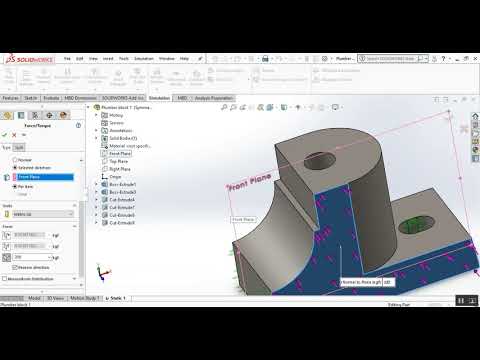Viewport: 480px width, 360px height.
Task: Click the normal-to-plane force component icon
Action: coord(7,257)
